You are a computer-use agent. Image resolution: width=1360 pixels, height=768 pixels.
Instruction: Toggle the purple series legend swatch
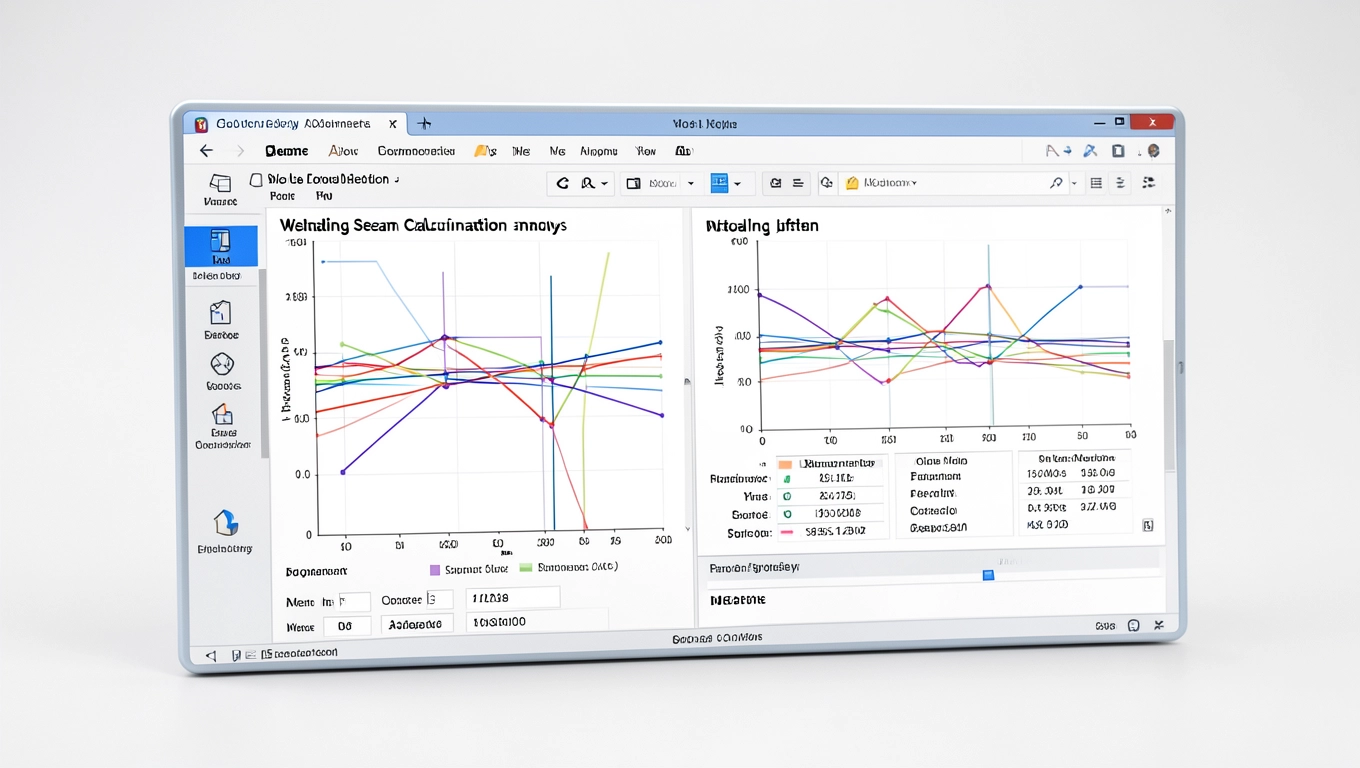(x=435, y=569)
